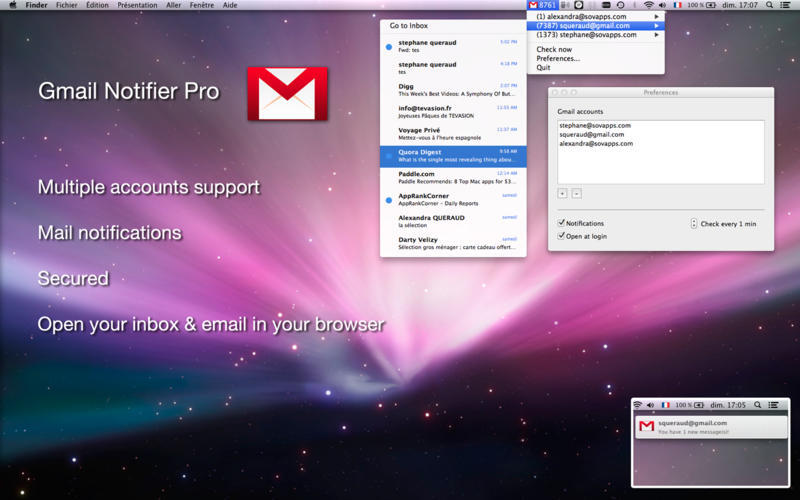Screen dimensions: 800x500
Task: Open the stephane queraud 'tes' email
Action: (x=453, y=68)
